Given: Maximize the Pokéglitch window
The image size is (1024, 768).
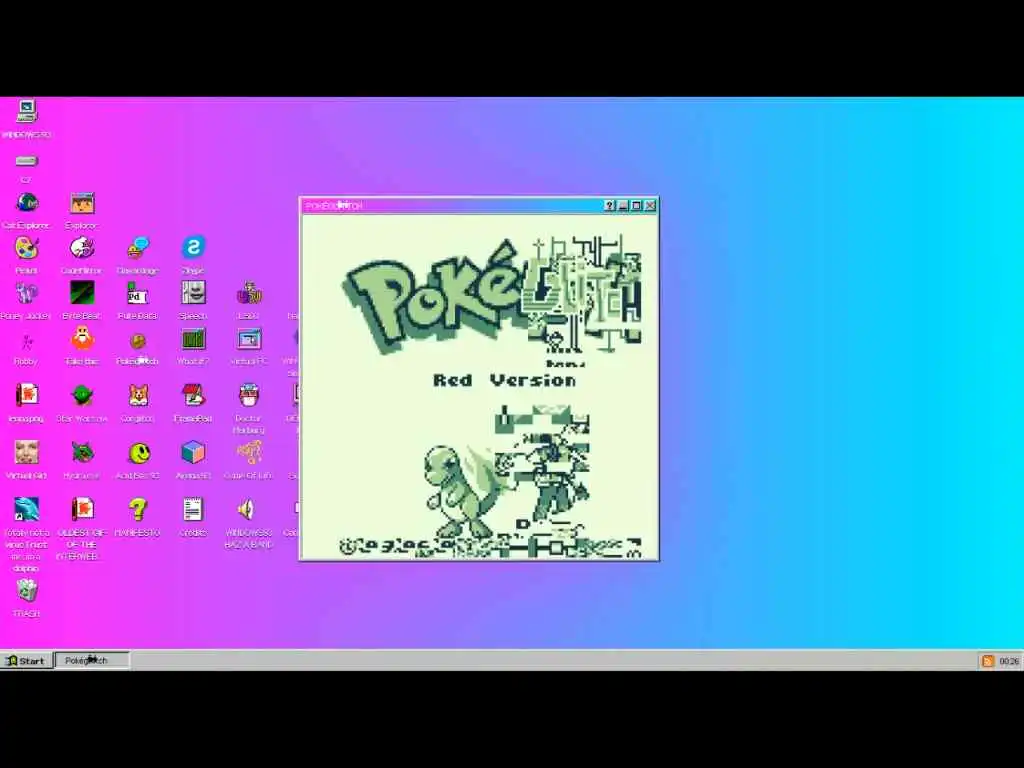Looking at the screenshot, I should [x=637, y=206].
